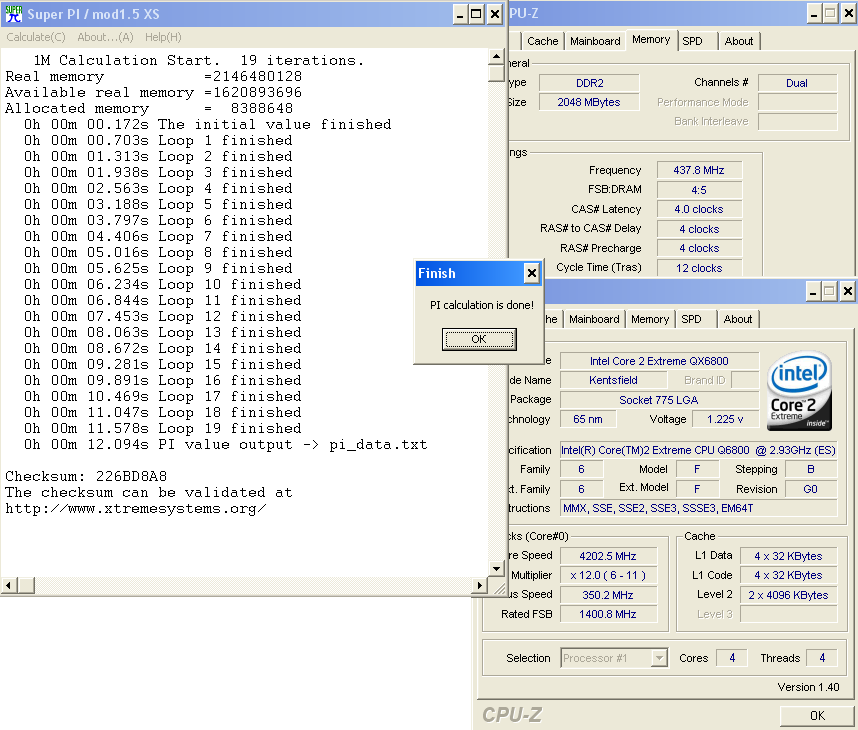Screen dimensions: 858x730
Task: Click the 1.225 v voltage value
Action: (725, 419)
